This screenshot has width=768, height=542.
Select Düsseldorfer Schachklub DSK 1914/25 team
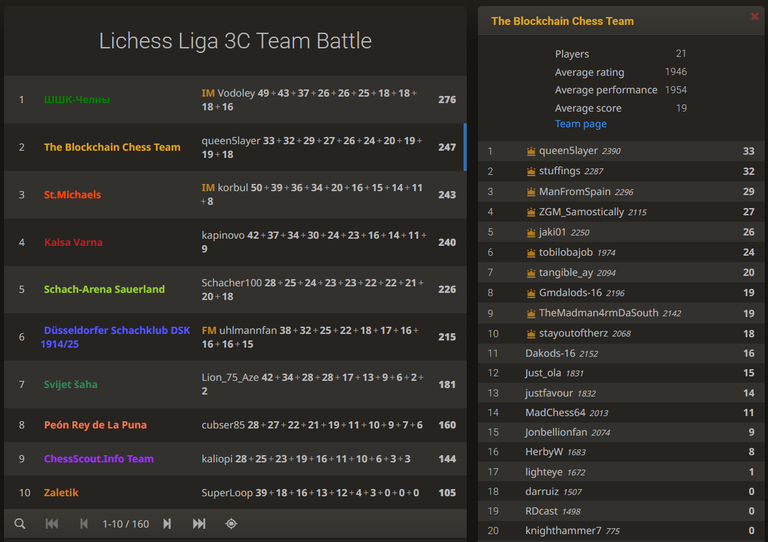235,337
